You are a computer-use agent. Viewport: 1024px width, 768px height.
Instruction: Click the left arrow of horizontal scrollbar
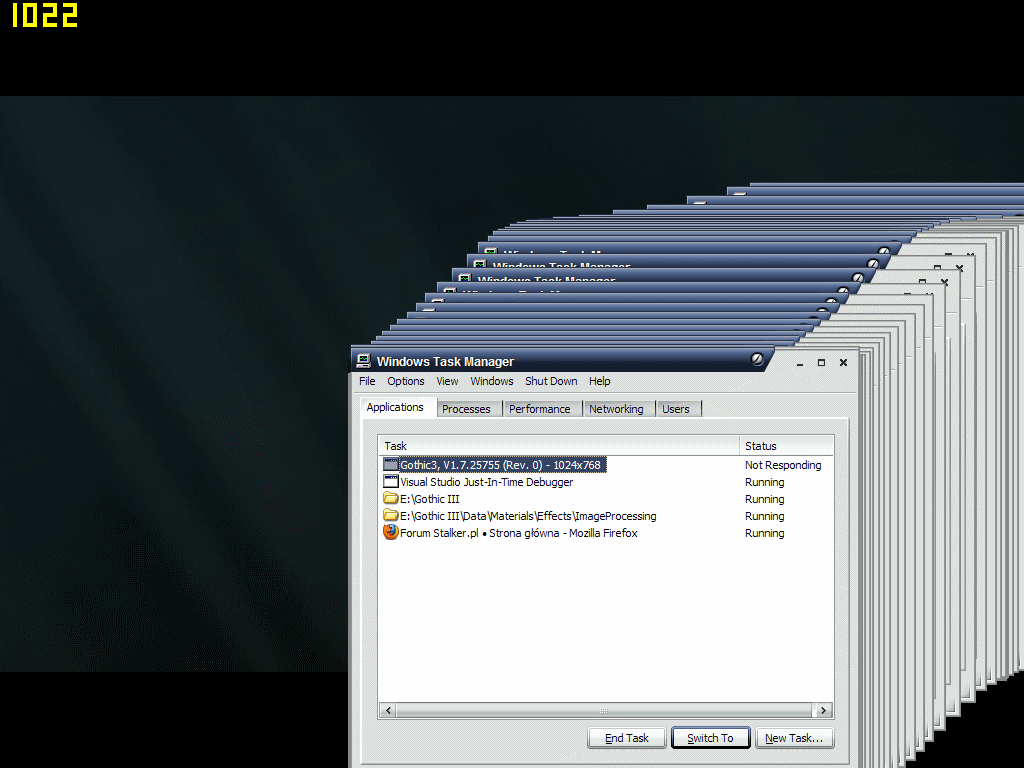pyautogui.click(x=388, y=711)
